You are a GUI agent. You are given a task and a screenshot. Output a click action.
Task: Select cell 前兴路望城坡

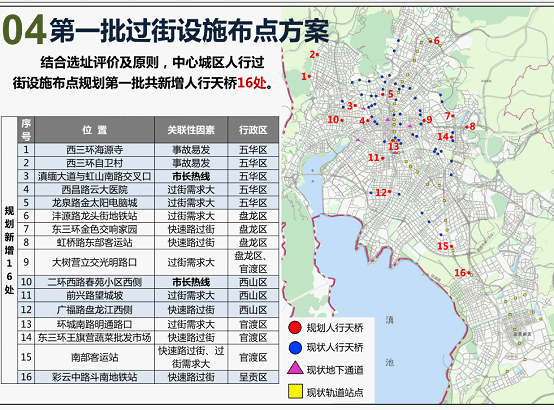pyautogui.click(x=94, y=295)
